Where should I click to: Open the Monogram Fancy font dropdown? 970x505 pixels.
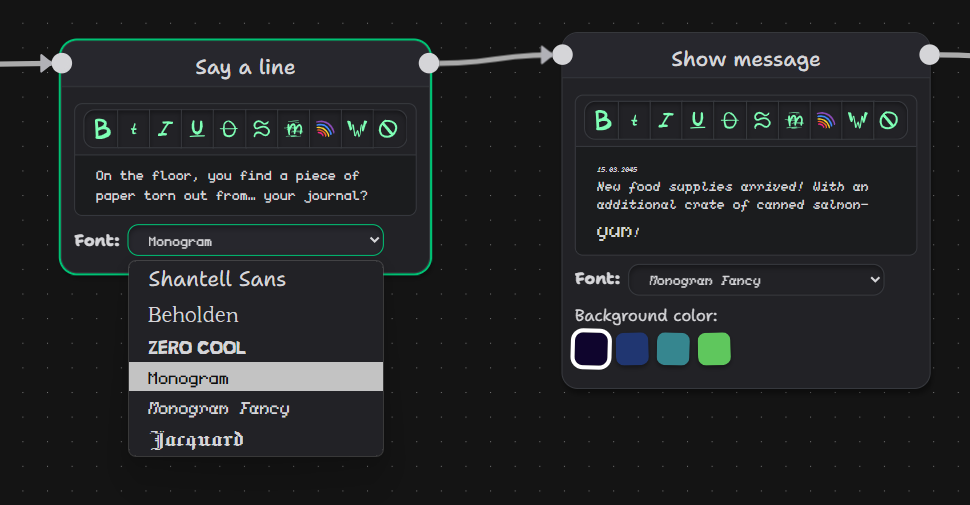click(756, 280)
